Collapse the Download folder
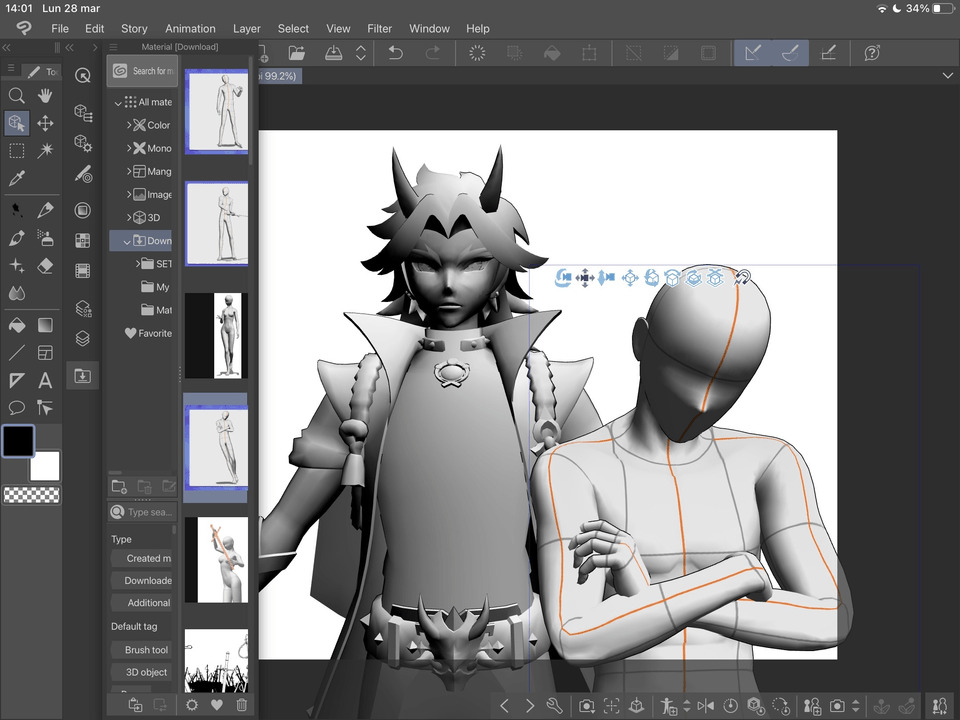 tap(127, 241)
